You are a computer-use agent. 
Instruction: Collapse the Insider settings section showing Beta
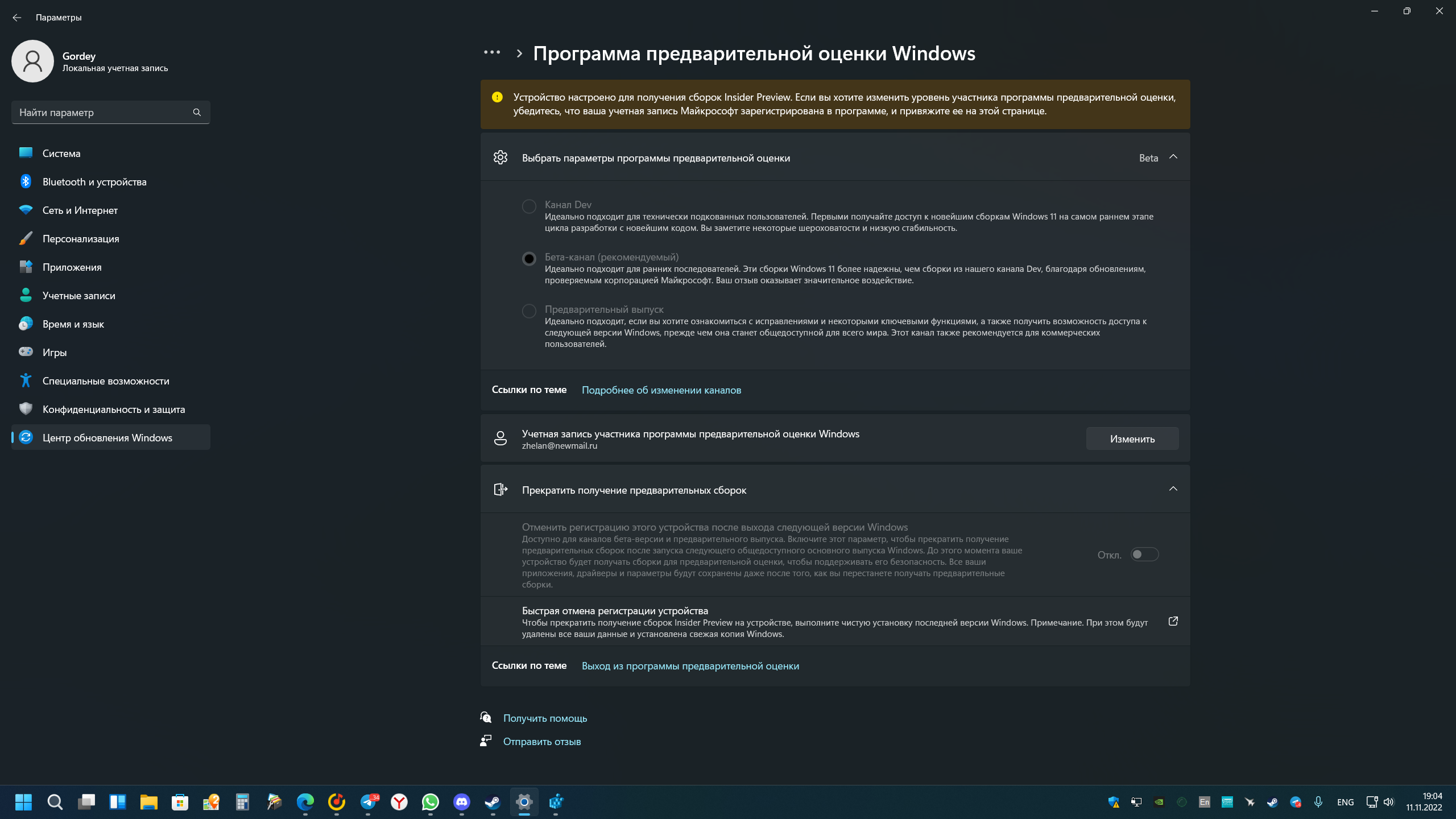pos(1173,157)
